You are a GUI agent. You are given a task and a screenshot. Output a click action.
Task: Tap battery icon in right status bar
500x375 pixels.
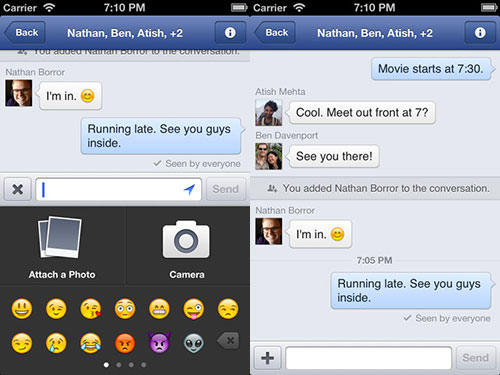click(x=489, y=7)
